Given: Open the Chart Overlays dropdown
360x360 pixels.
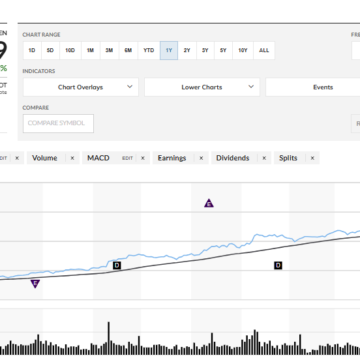Looking at the screenshot, I should point(81,87).
